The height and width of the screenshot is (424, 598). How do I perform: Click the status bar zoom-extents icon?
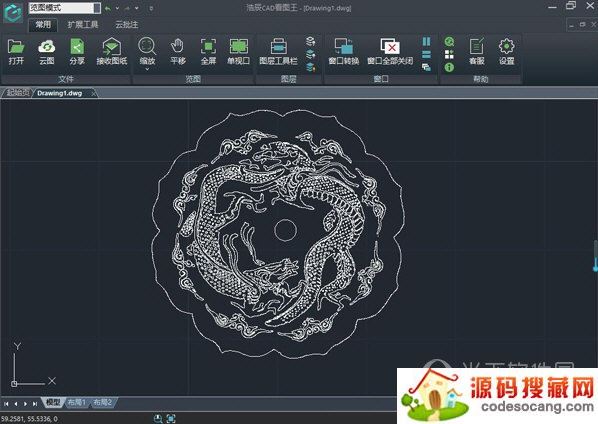click(x=171, y=418)
